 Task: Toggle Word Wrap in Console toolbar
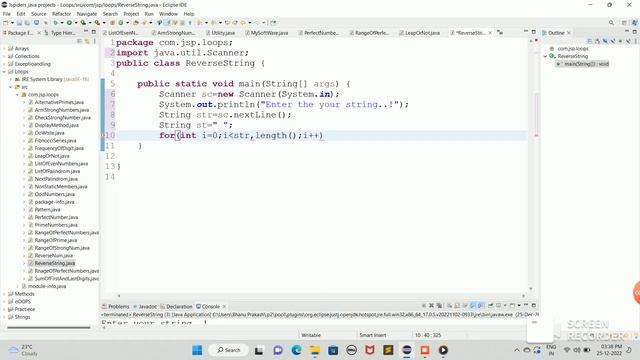(x=465, y=305)
